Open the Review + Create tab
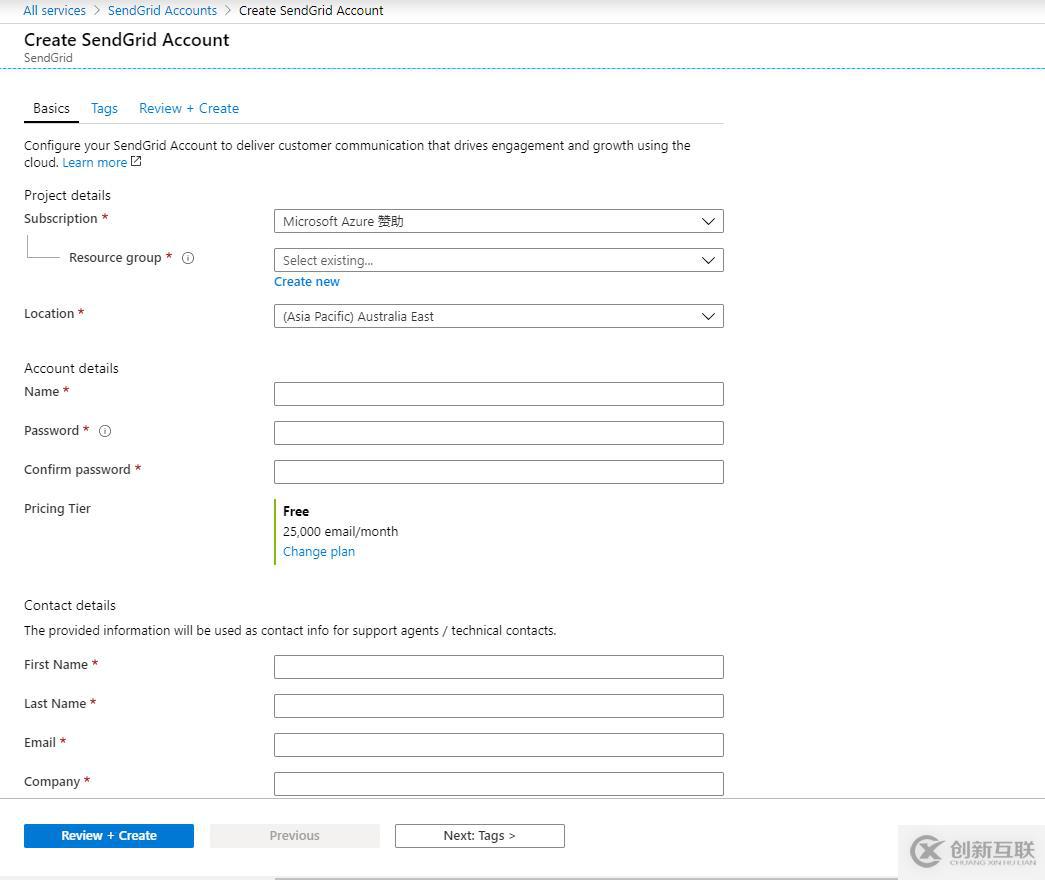Screen dimensions: 1045x880 189,108
